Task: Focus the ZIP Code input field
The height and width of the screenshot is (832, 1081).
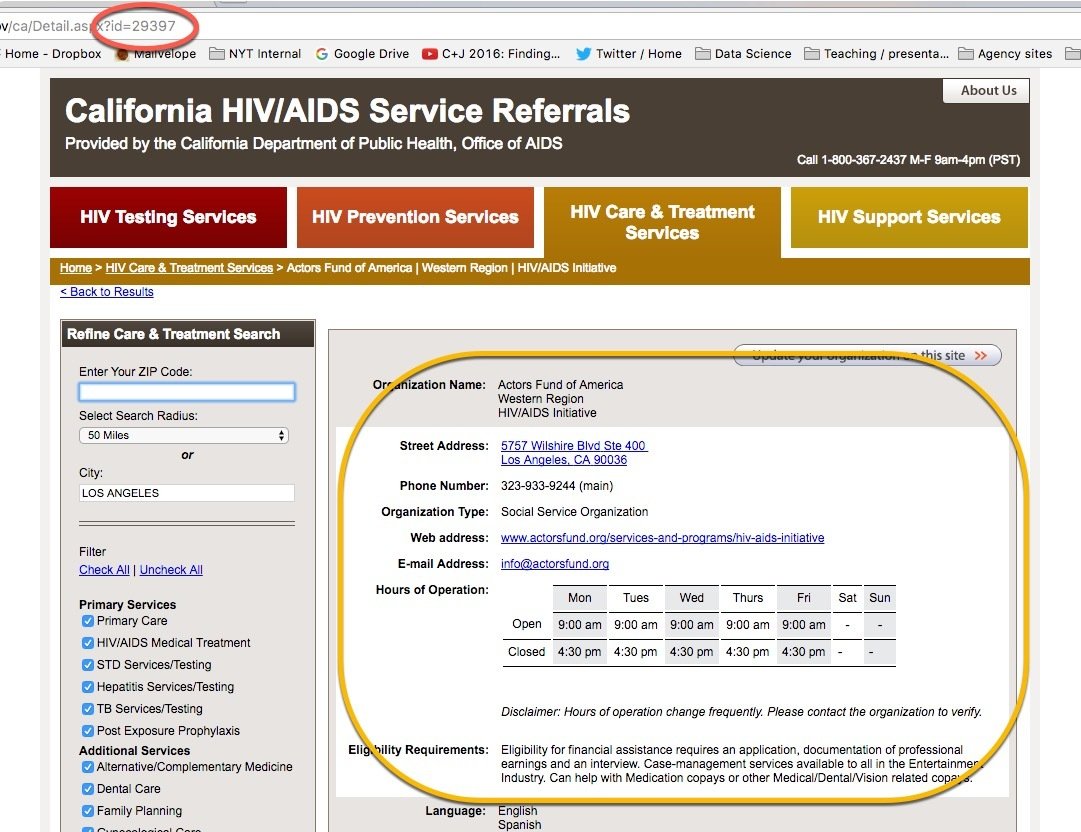Action: pos(187,392)
